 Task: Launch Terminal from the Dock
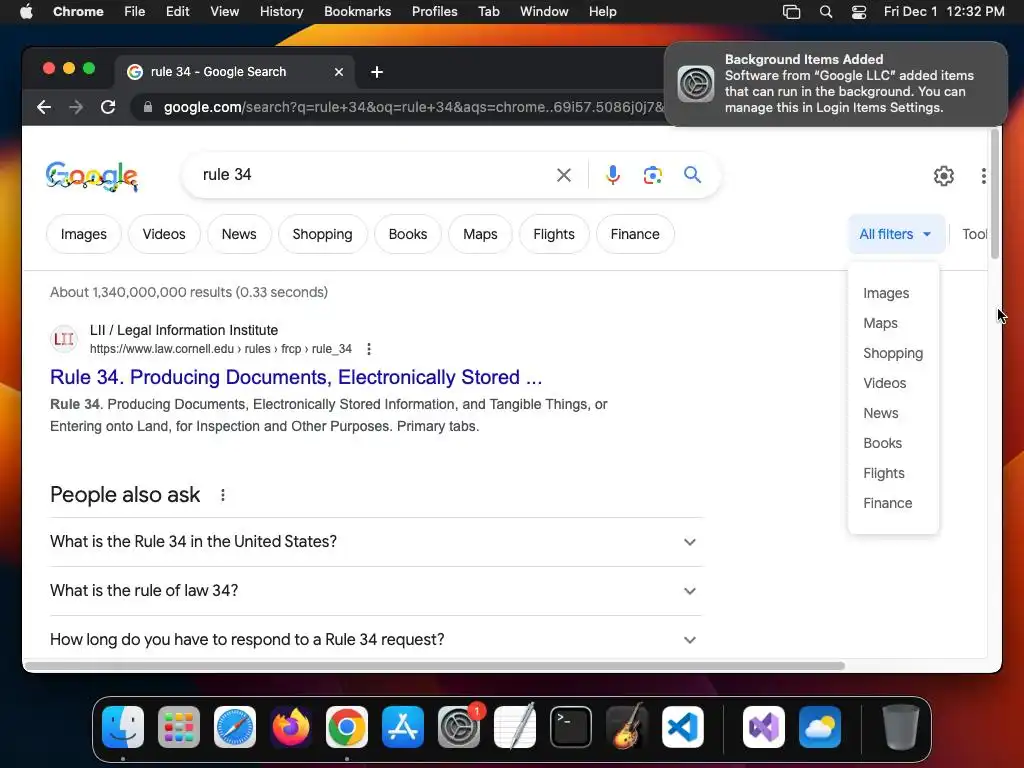pyautogui.click(x=571, y=726)
